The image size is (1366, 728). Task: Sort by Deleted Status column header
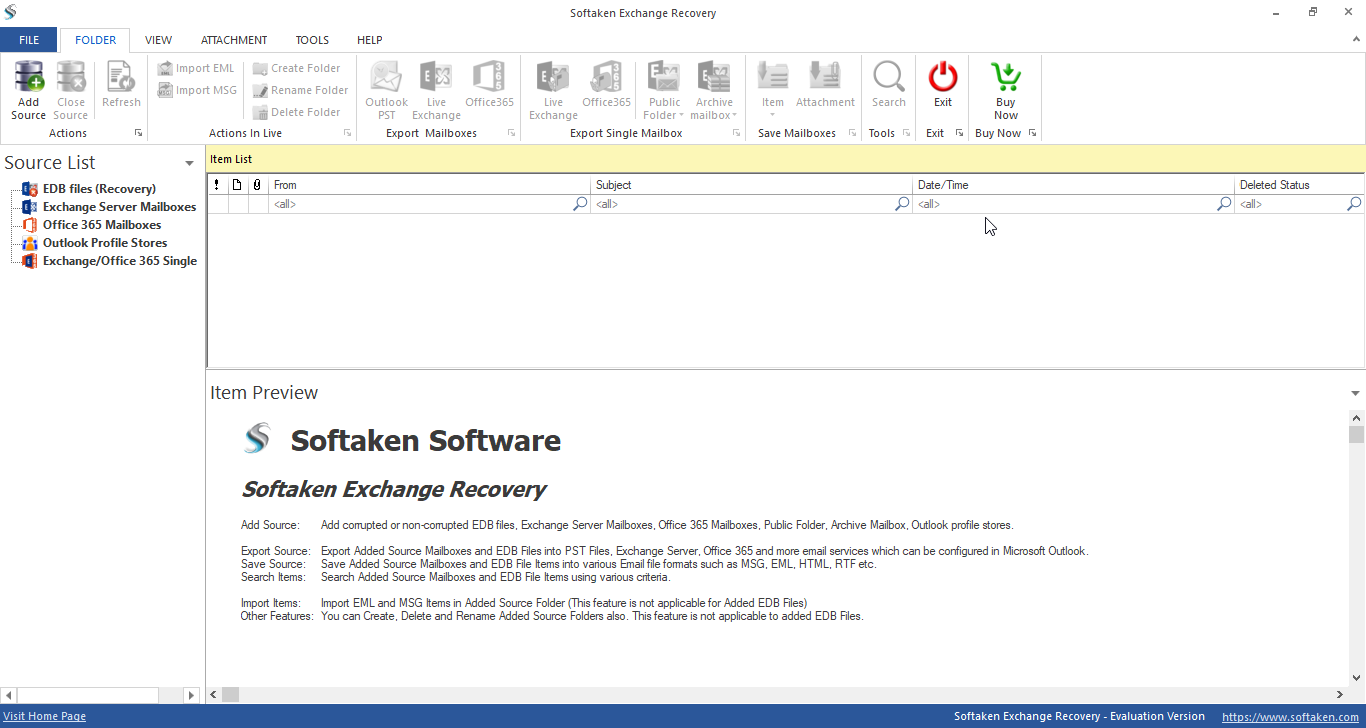[1299, 185]
